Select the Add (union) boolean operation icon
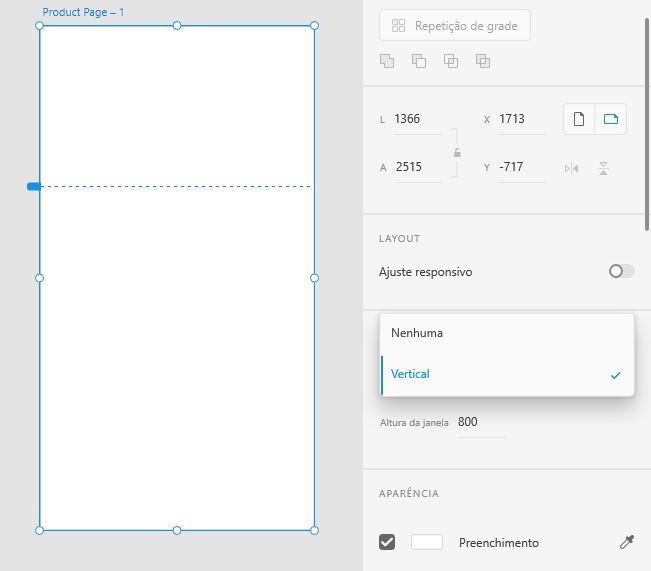Viewport: 651px width, 571px height. tap(387, 61)
